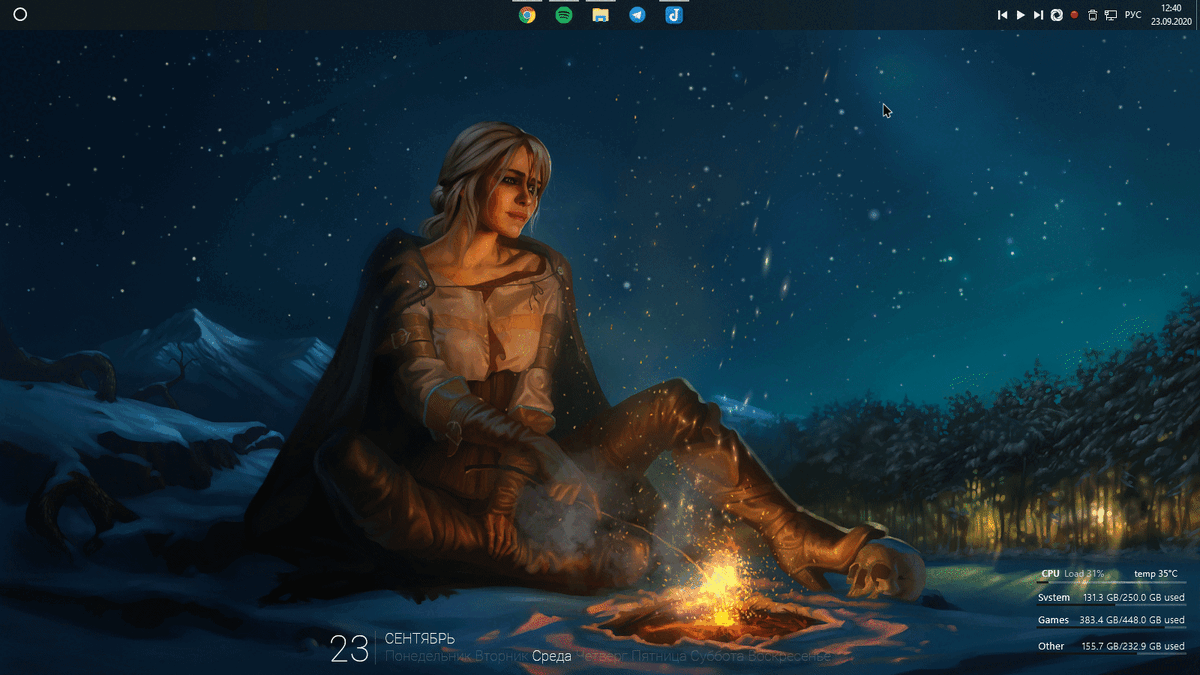The height and width of the screenshot is (675, 1200).
Task: Click the CPU load widget label
Action: 1072,574
